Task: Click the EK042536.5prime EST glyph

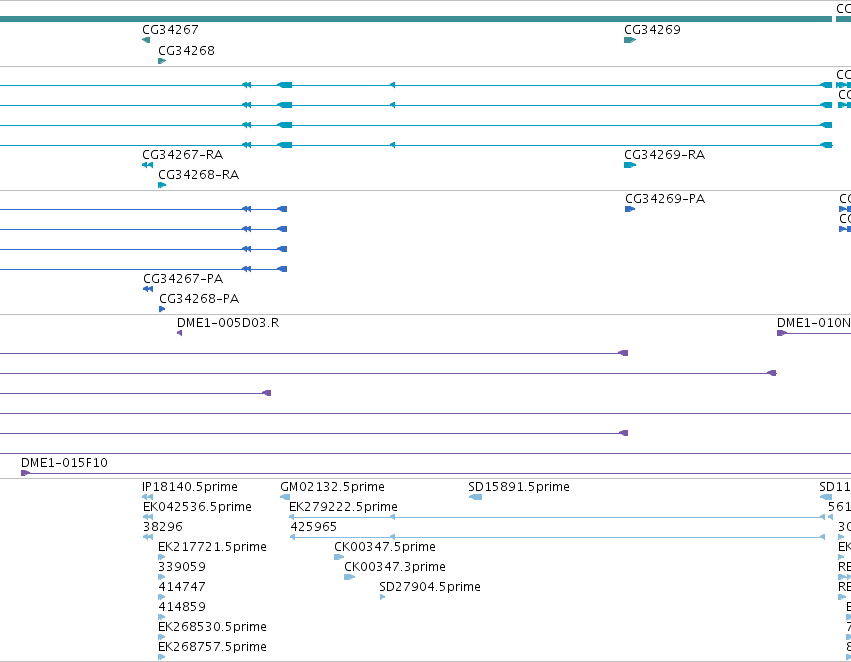Action: tap(148, 517)
